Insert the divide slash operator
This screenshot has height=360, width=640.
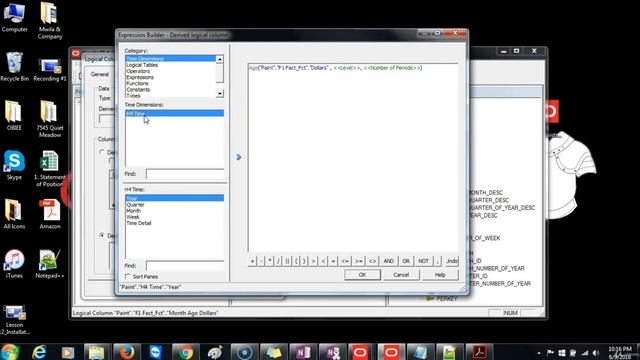[278, 261]
